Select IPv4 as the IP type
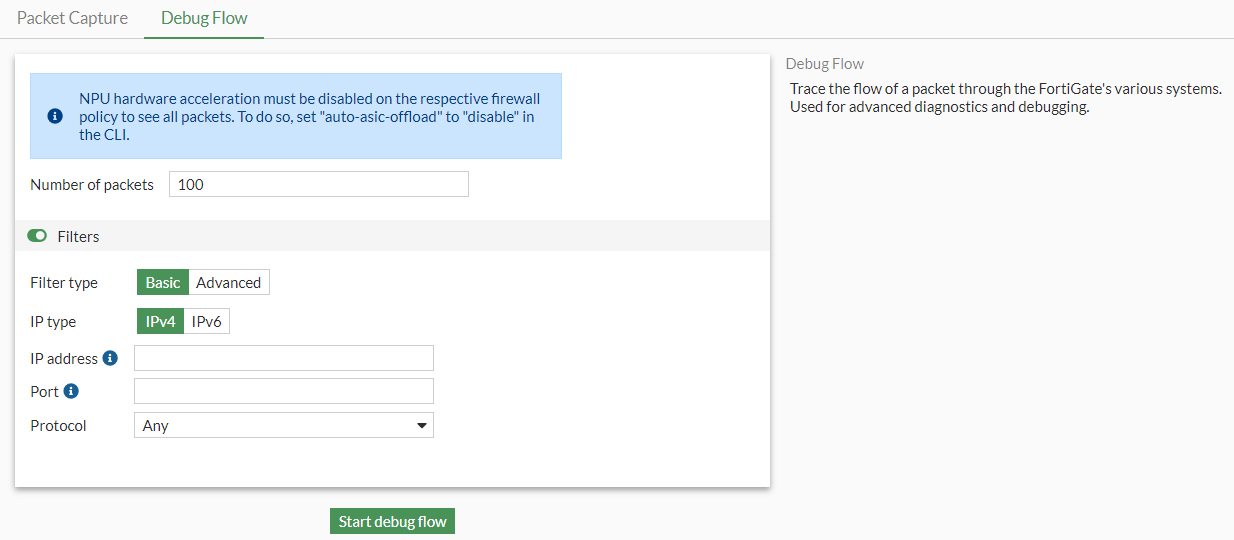 pos(160,322)
